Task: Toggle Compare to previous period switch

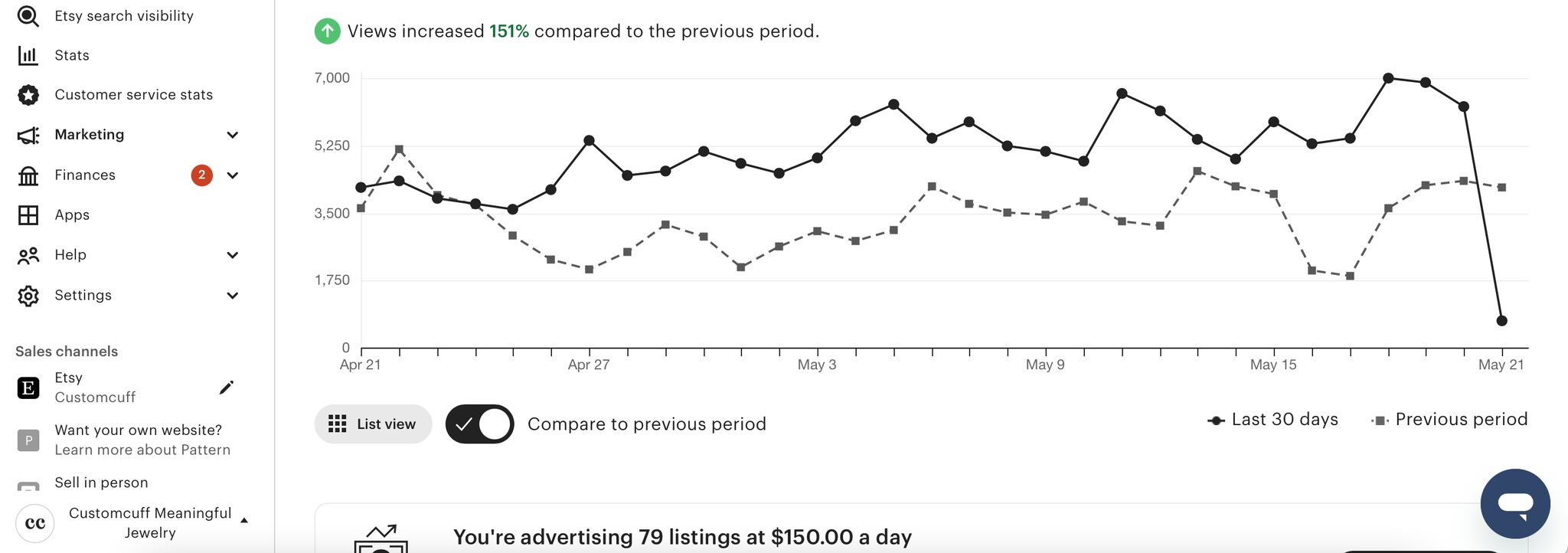Action: coord(480,424)
